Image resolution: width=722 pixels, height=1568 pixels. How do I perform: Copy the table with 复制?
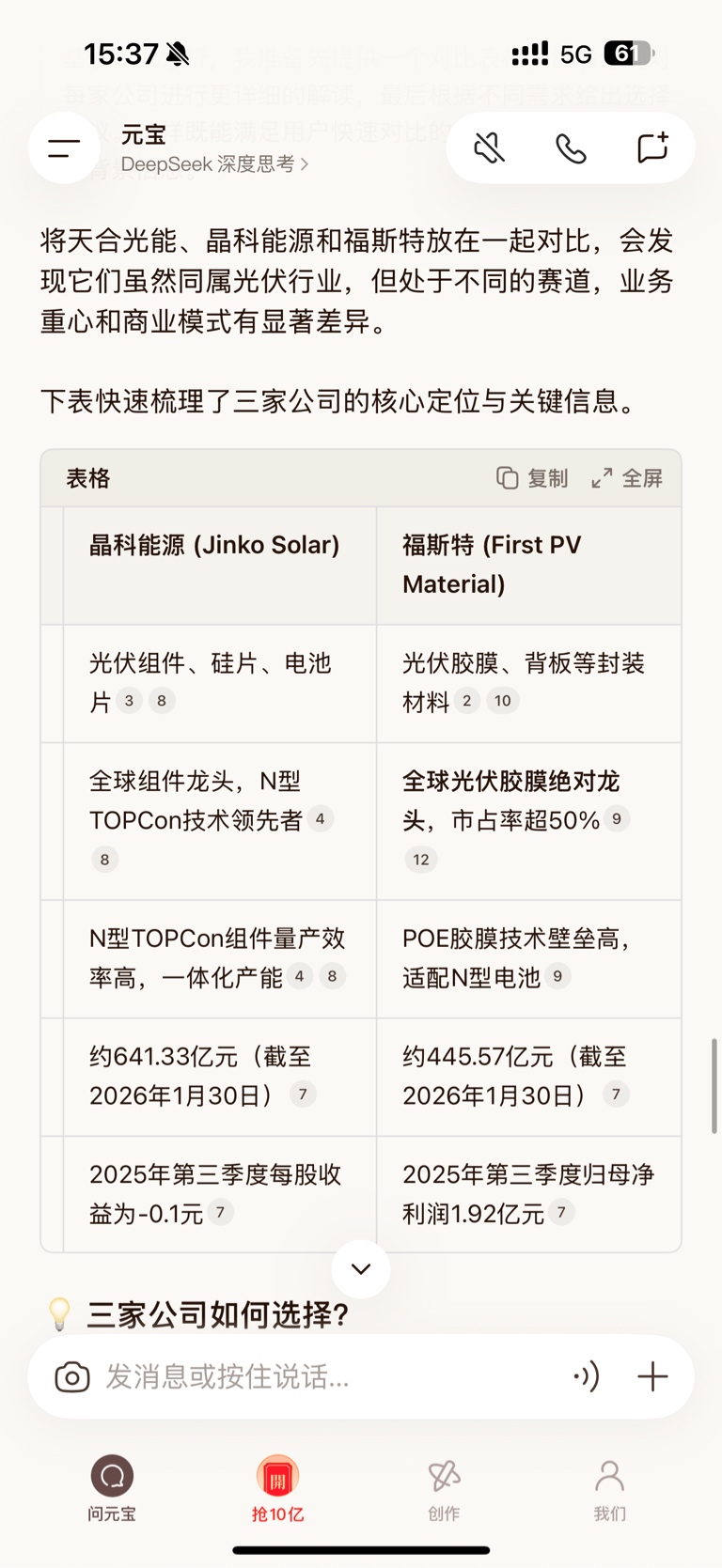tap(533, 478)
